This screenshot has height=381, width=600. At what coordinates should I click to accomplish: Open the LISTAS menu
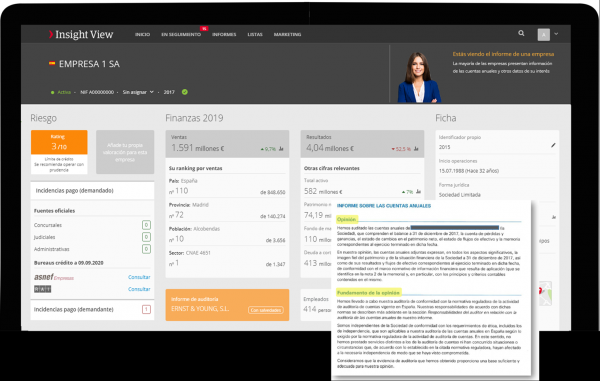tap(255, 34)
